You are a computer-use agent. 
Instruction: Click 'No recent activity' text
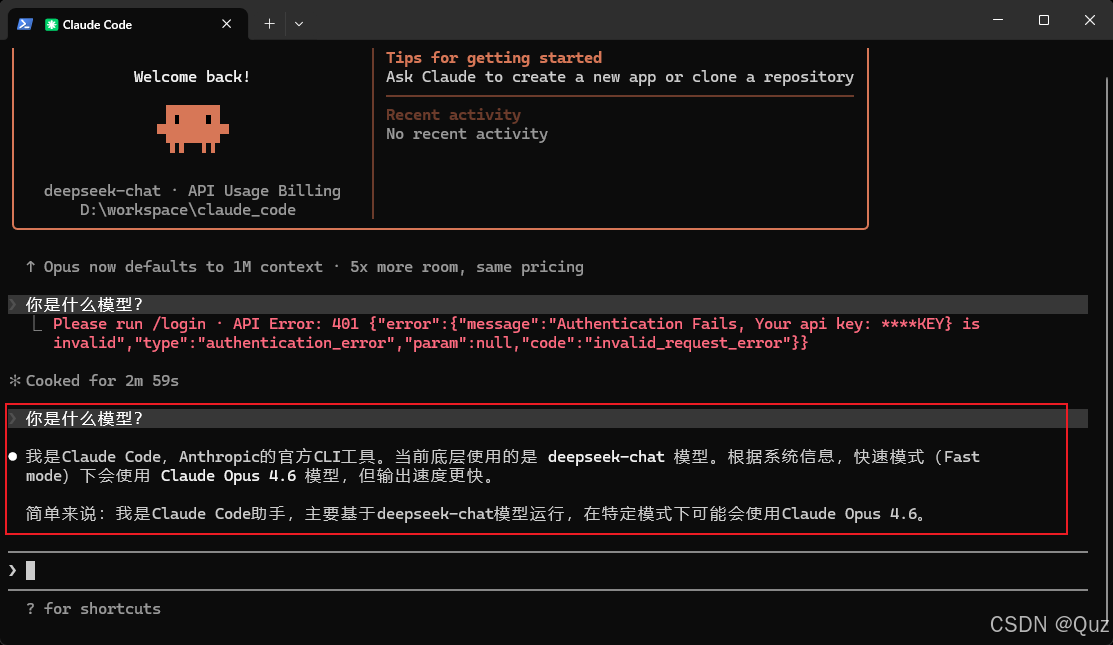[466, 133]
